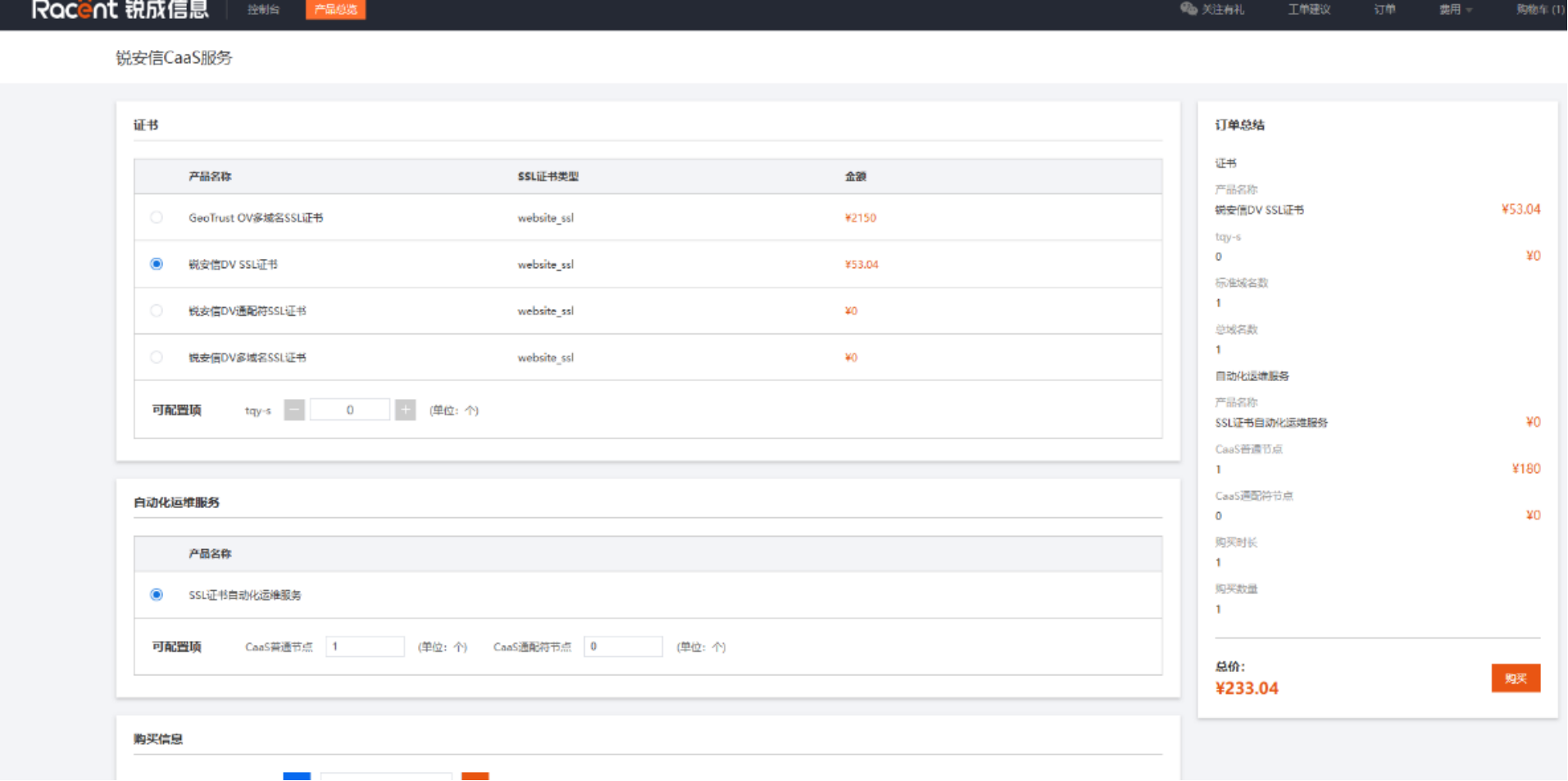Click the orange 购买 button
This screenshot has width=1568, height=781.
point(1516,679)
